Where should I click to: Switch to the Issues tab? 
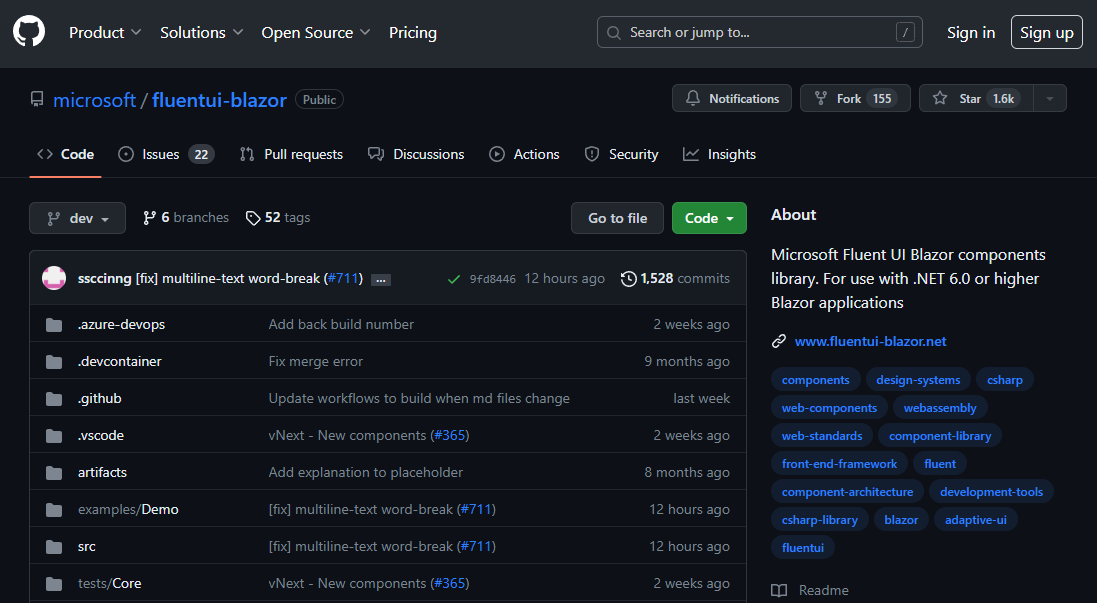pyautogui.click(x=166, y=155)
